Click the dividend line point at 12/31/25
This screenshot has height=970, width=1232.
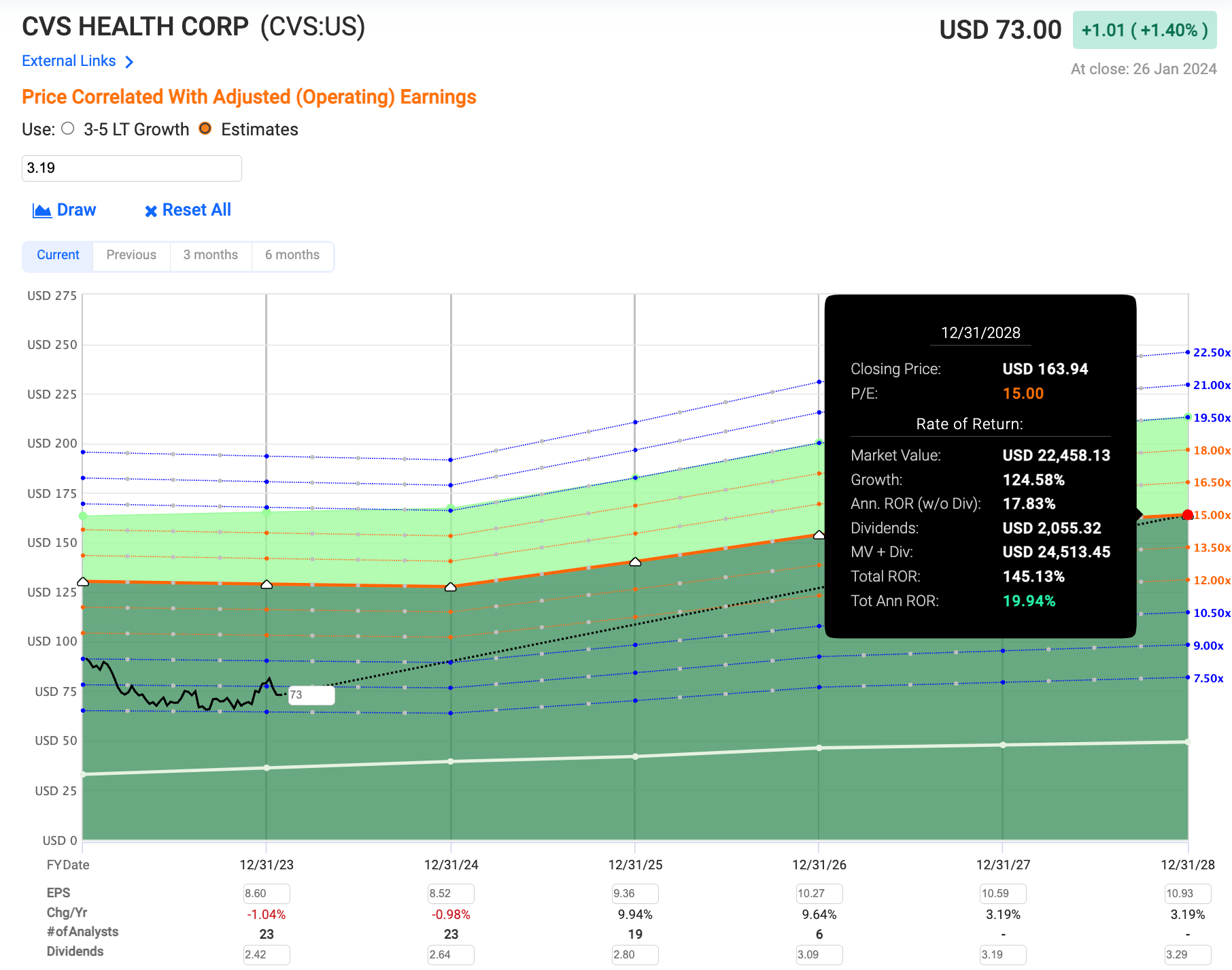pyautogui.click(x=635, y=756)
